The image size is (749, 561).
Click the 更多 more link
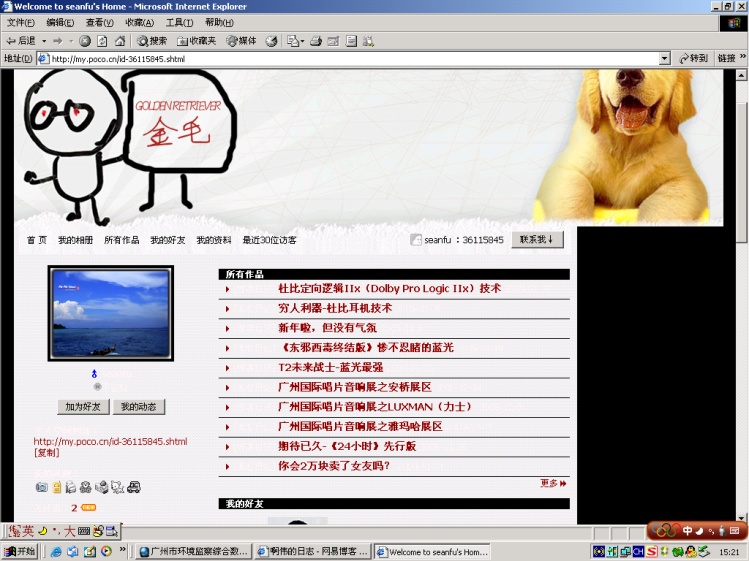tap(553, 483)
